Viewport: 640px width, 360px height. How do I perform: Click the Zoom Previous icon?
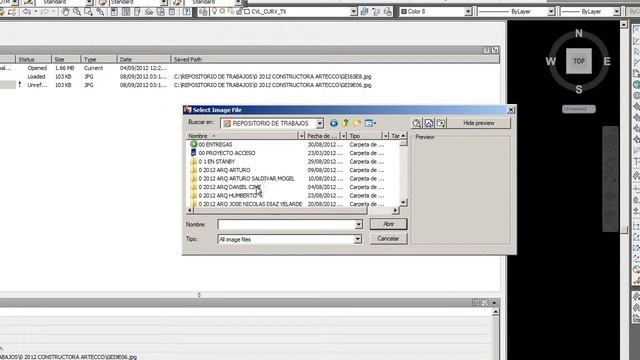100,12
